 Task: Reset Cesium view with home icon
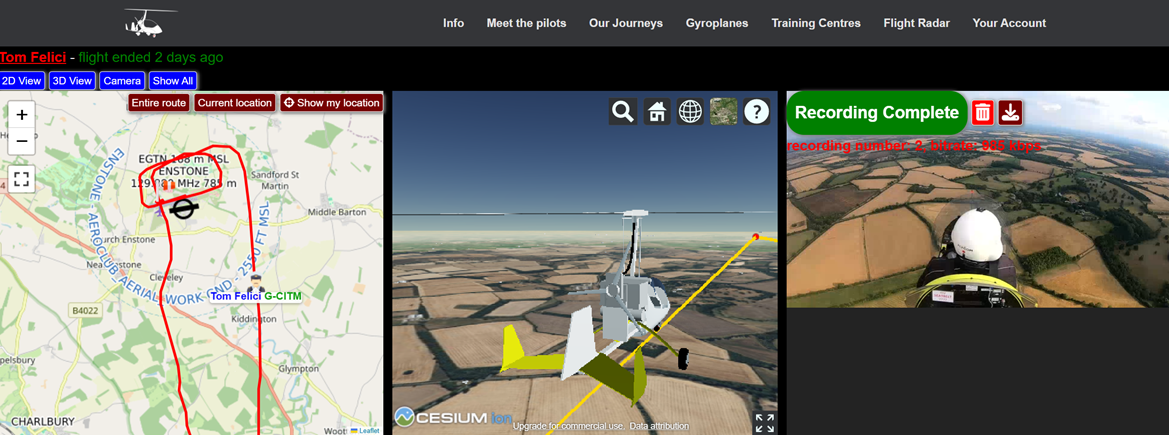pos(657,112)
